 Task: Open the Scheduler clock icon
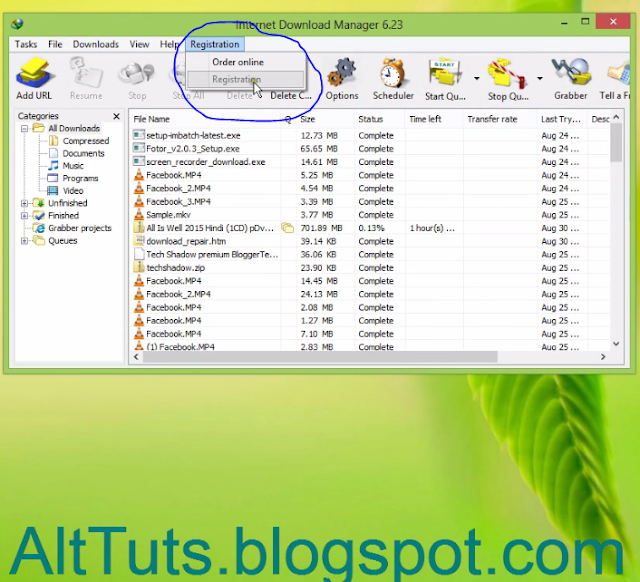pyautogui.click(x=393, y=73)
